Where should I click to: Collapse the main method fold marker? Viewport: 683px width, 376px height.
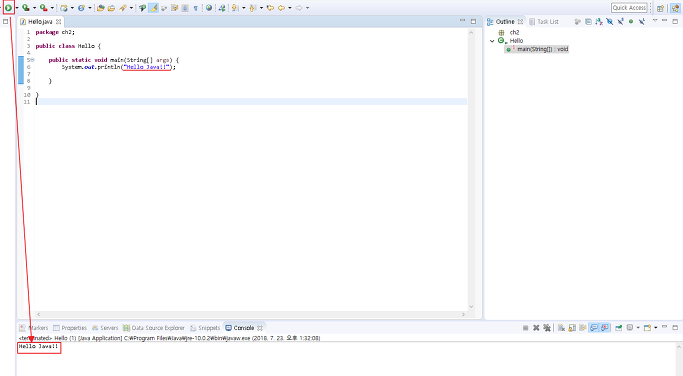(32, 60)
